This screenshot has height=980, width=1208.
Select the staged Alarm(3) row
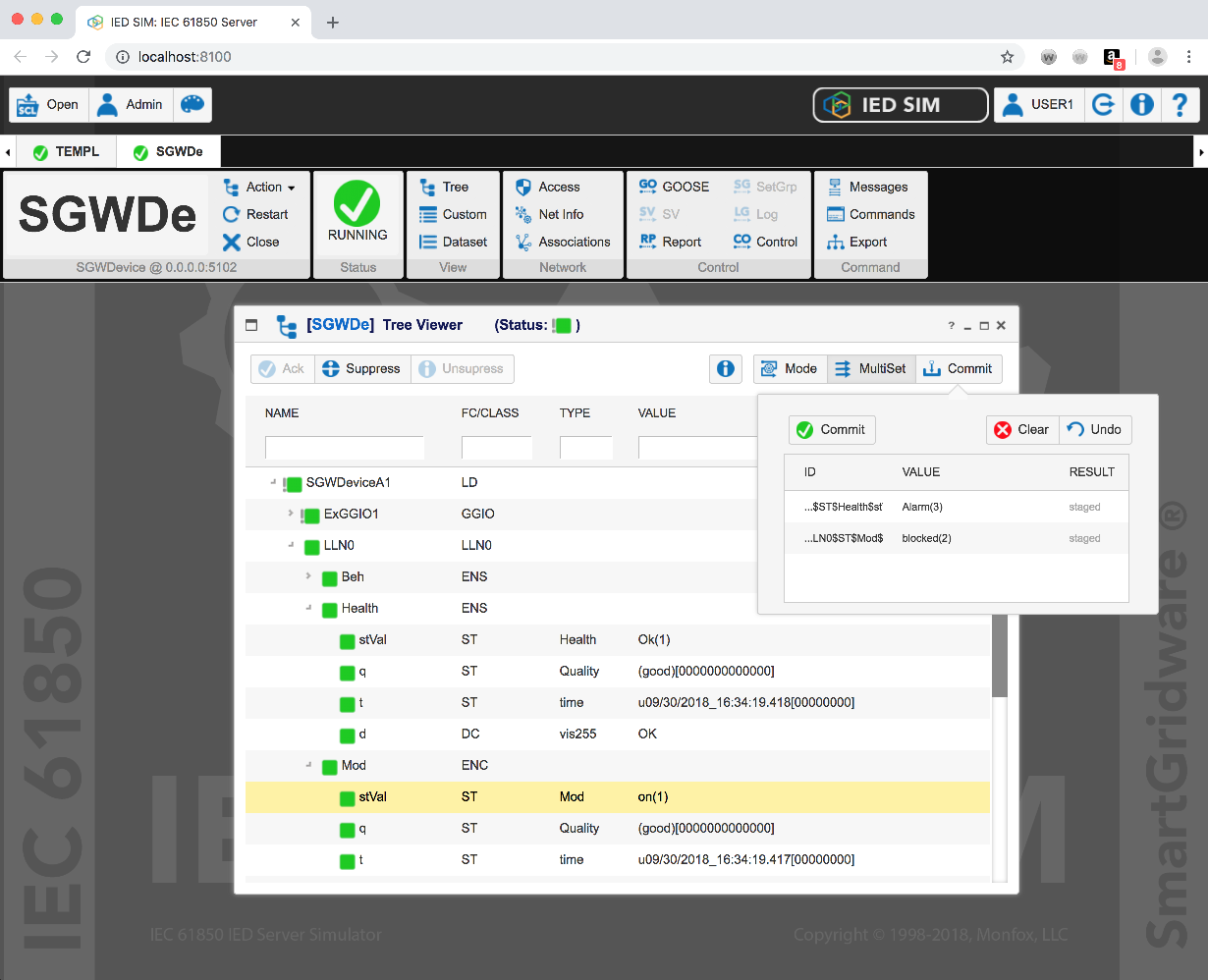[x=957, y=507]
